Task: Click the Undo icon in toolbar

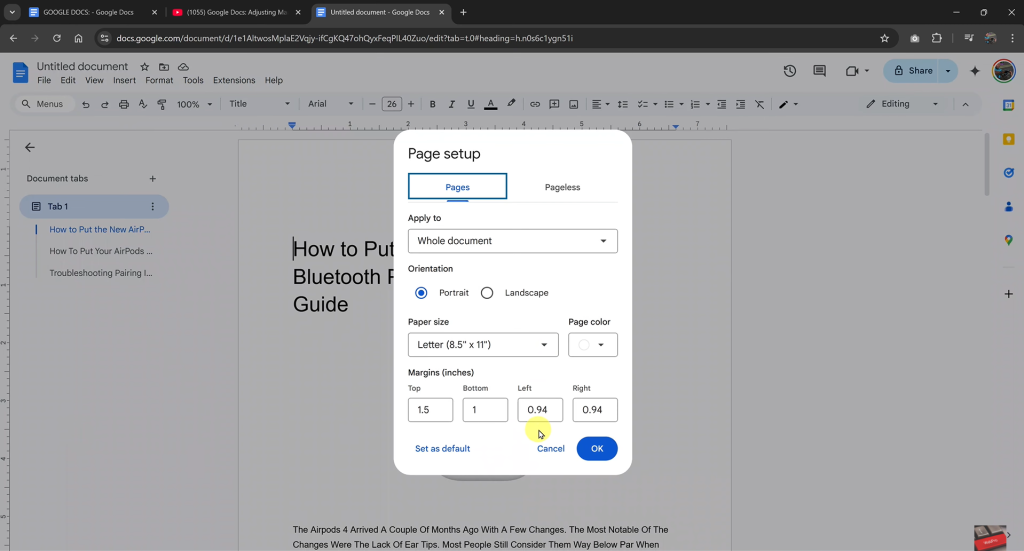Action: [x=86, y=104]
